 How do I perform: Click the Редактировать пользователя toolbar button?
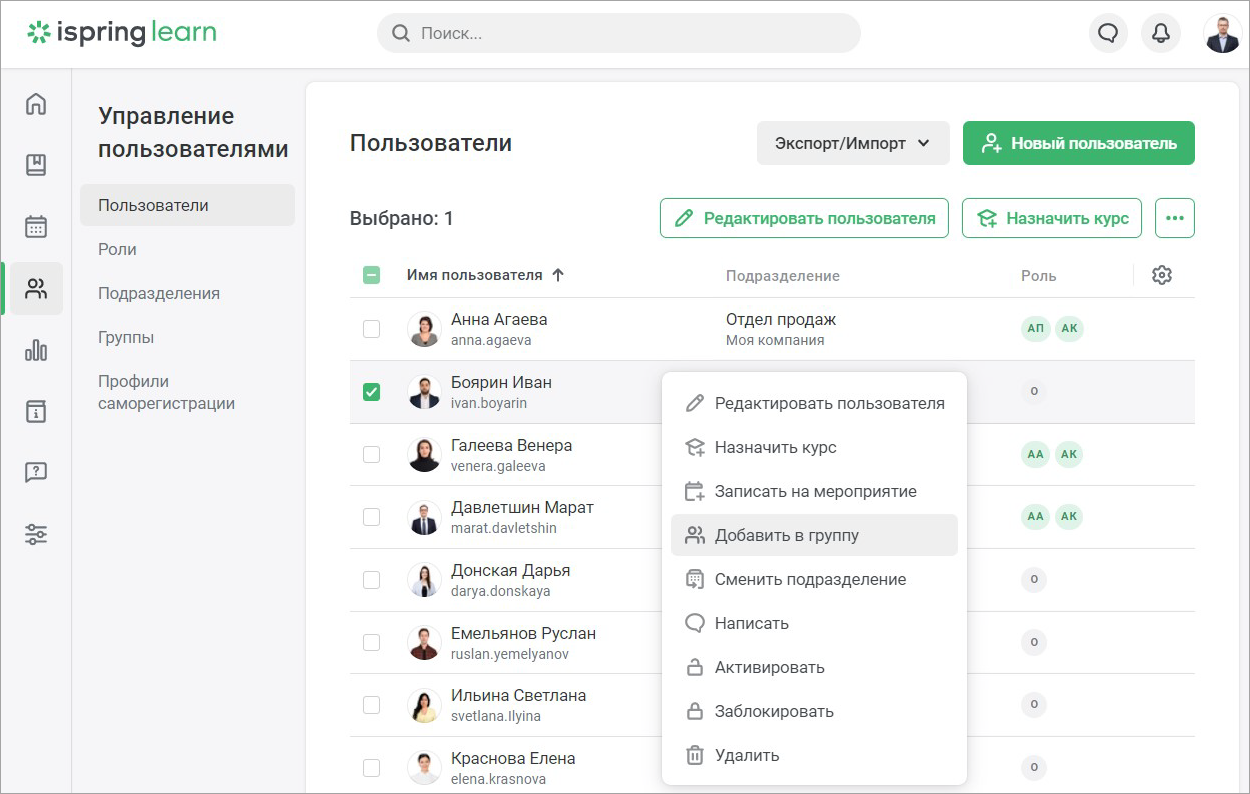coord(804,218)
